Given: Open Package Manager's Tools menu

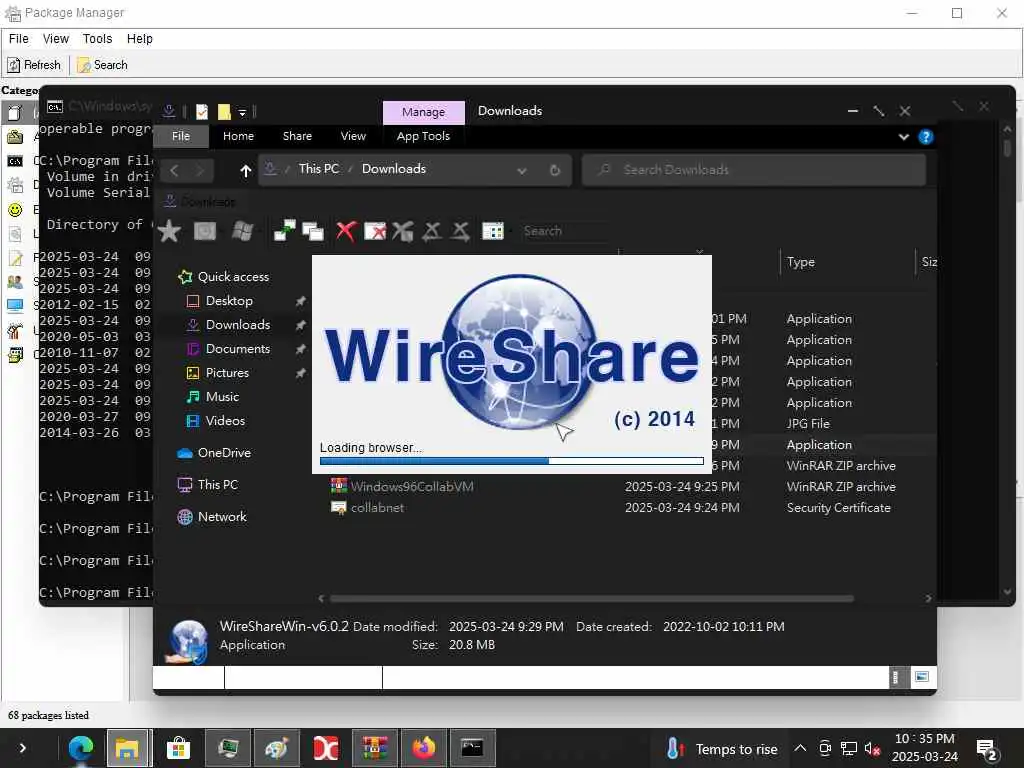Looking at the screenshot, I should point(97,39).
